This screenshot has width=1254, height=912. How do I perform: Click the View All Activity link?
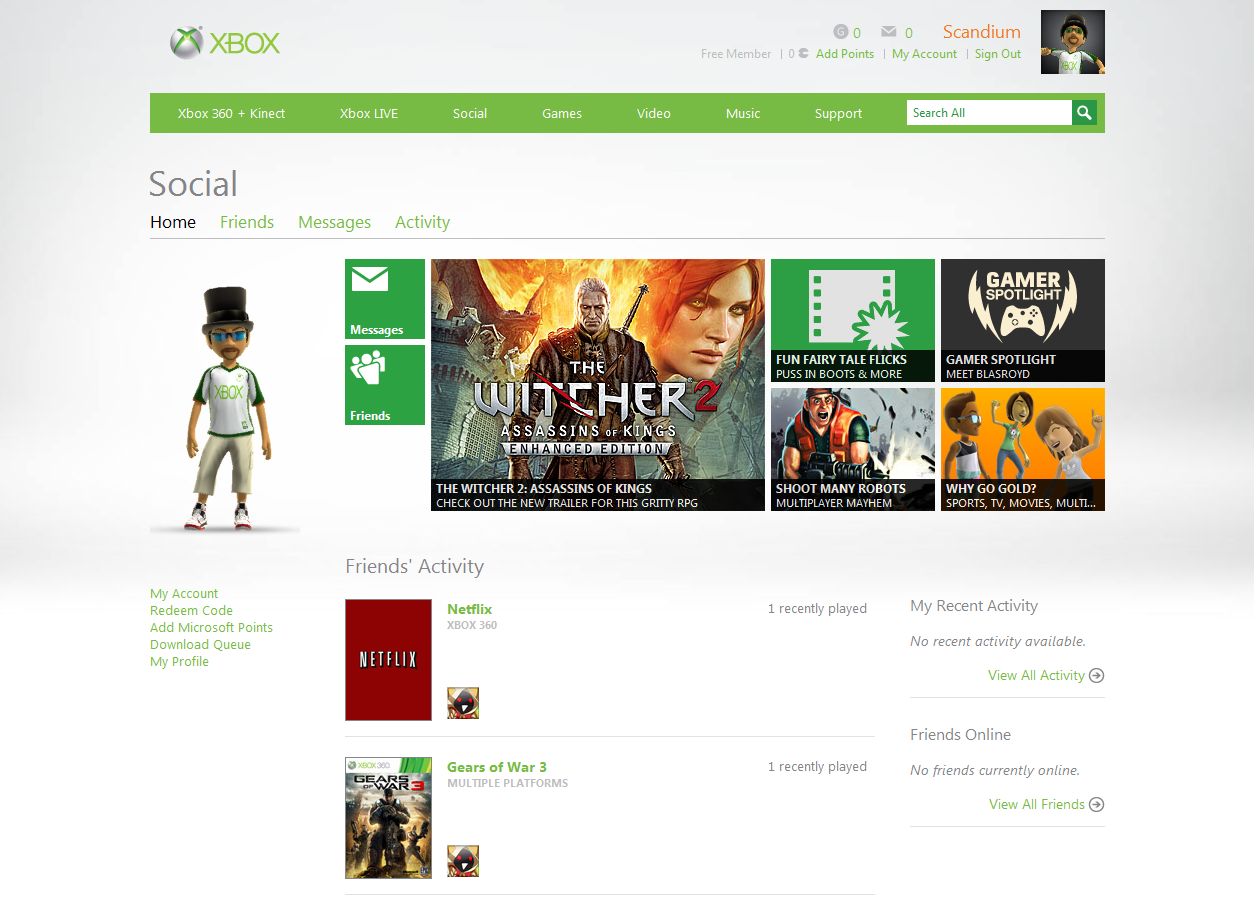1036,675
